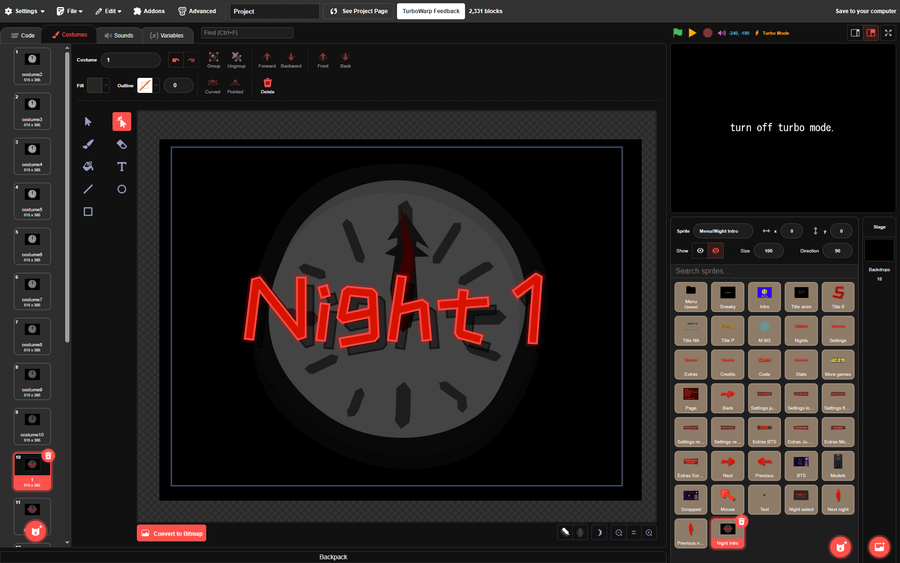
Task: Pick the Eraser tool
Action: pyautogui.click(x=122, y=144)
